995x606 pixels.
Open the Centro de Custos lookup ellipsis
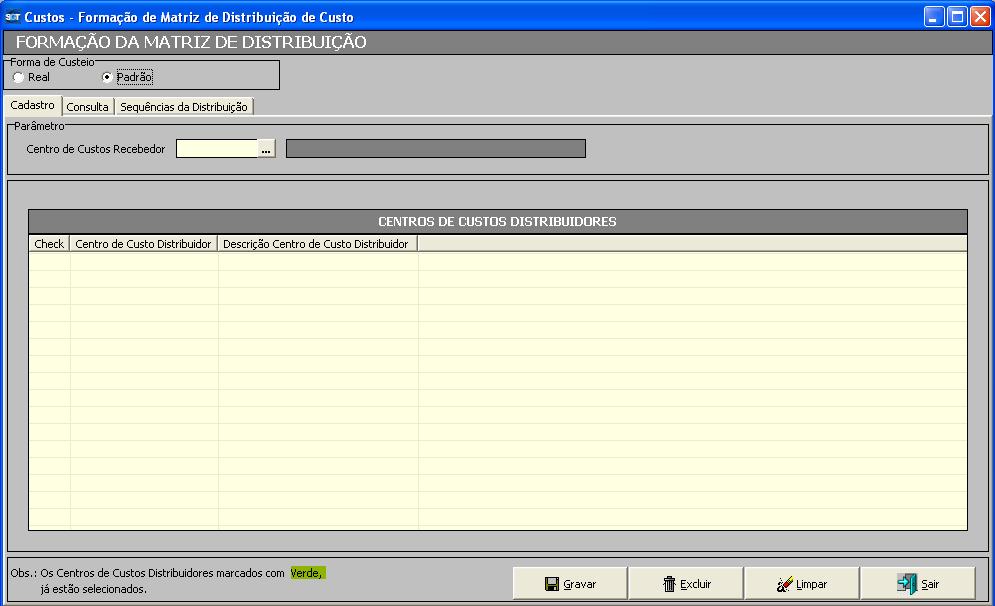[x=266, y=149]
